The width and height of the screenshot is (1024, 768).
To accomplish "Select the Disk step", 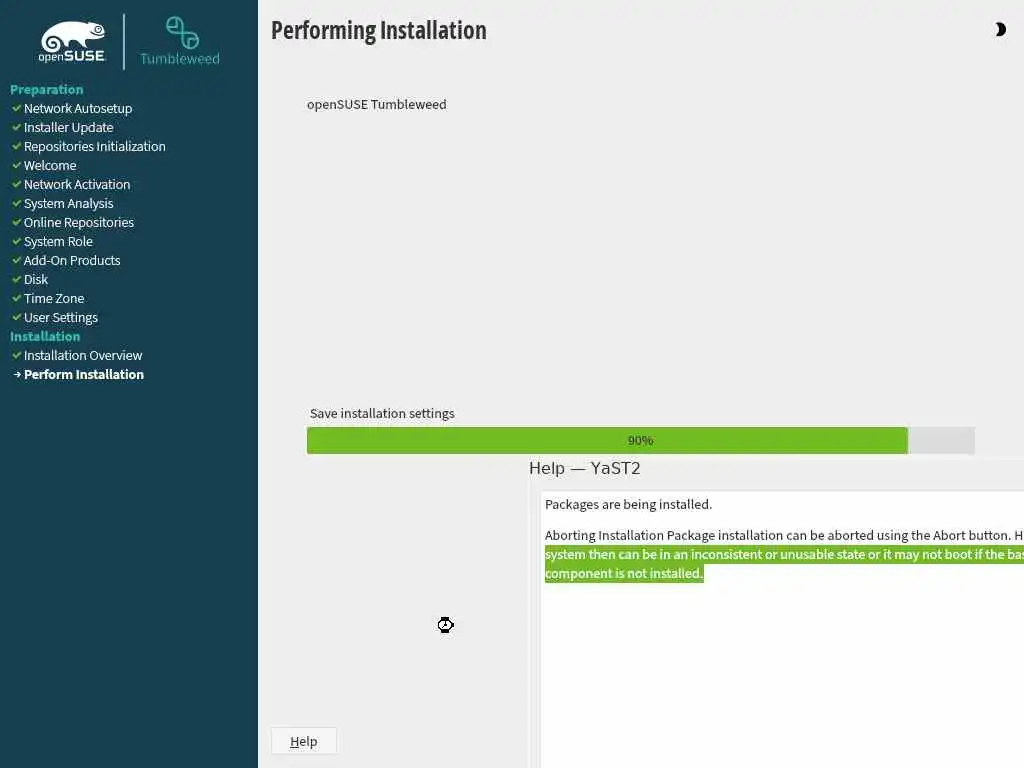I will [36, 279].
